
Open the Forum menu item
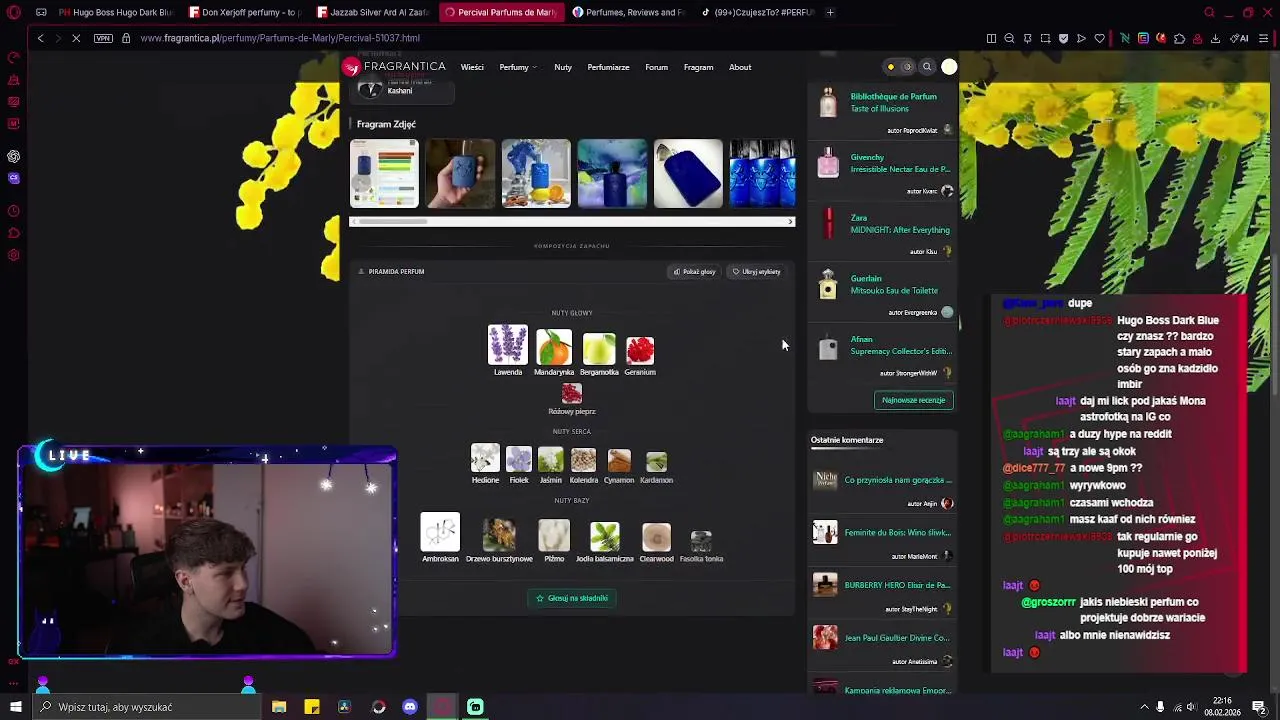656,67
